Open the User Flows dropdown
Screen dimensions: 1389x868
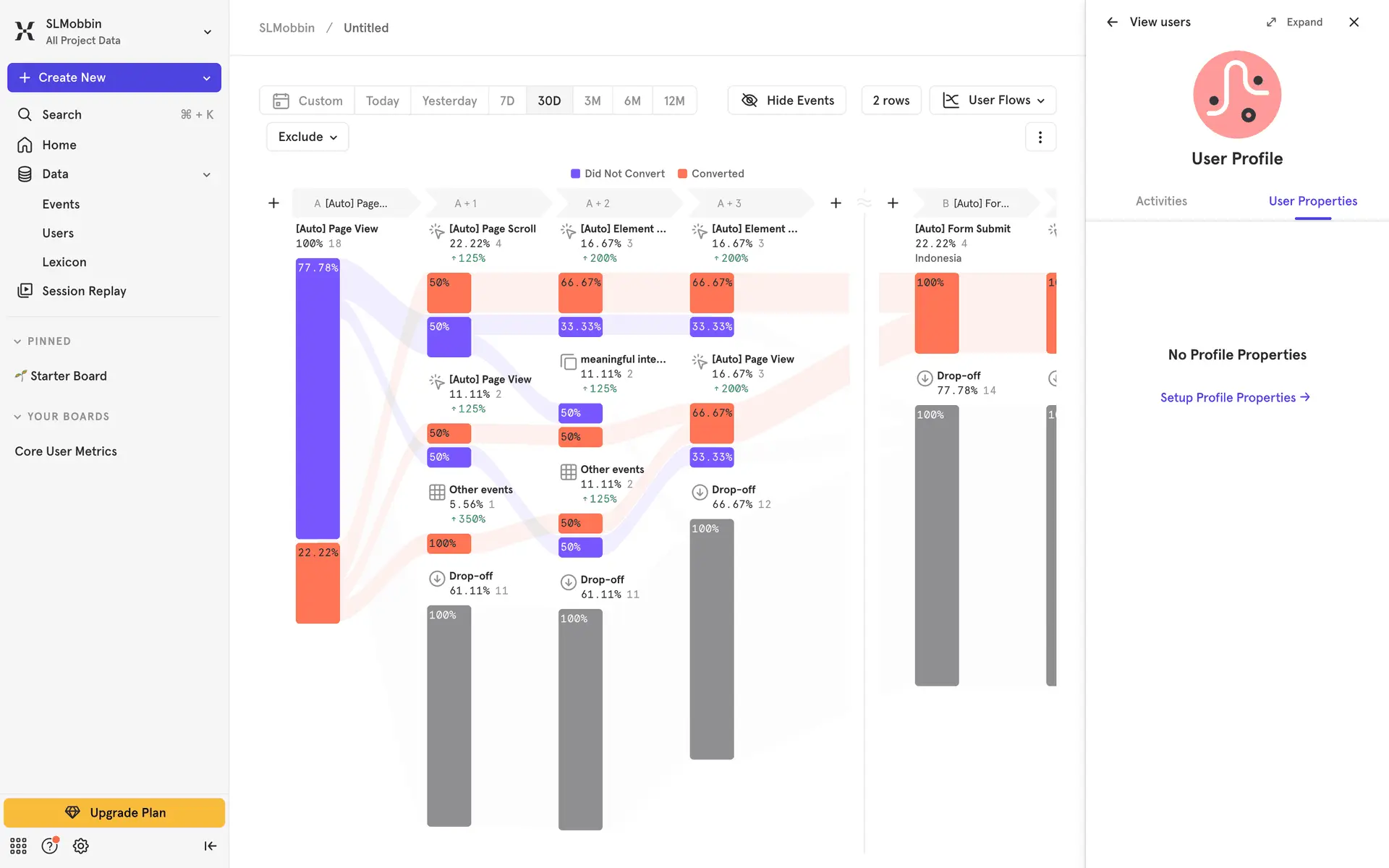pyautogui.click(x=993, y=101)
